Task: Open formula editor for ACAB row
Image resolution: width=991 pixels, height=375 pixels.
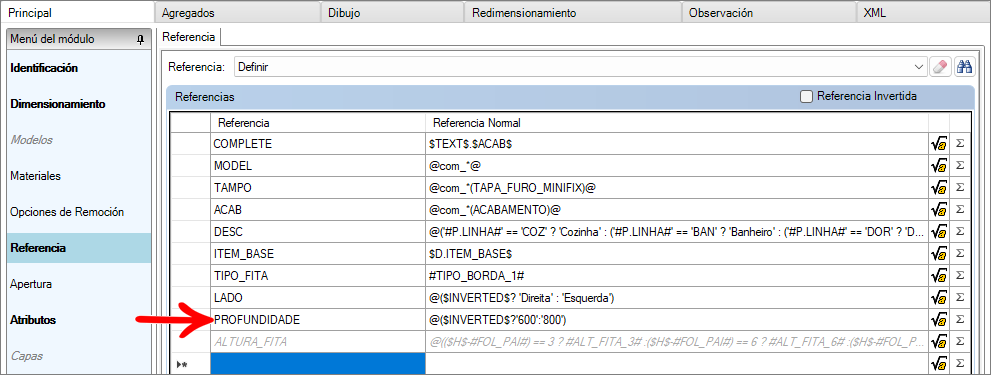Action: [x=939, y=210]
